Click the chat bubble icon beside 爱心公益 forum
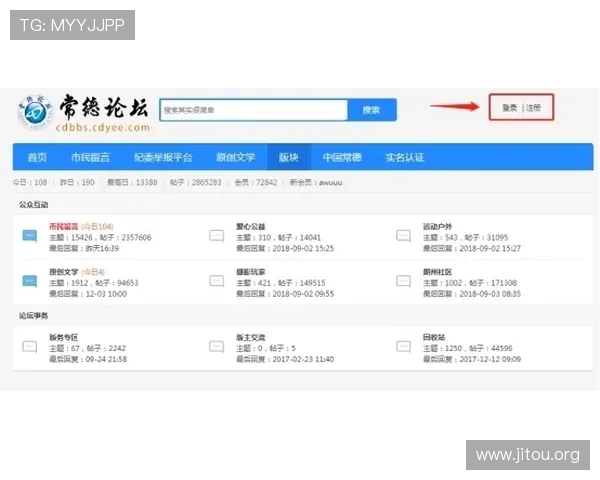The height and width of the screenshot is (480, 600). [x=217, y=236]
